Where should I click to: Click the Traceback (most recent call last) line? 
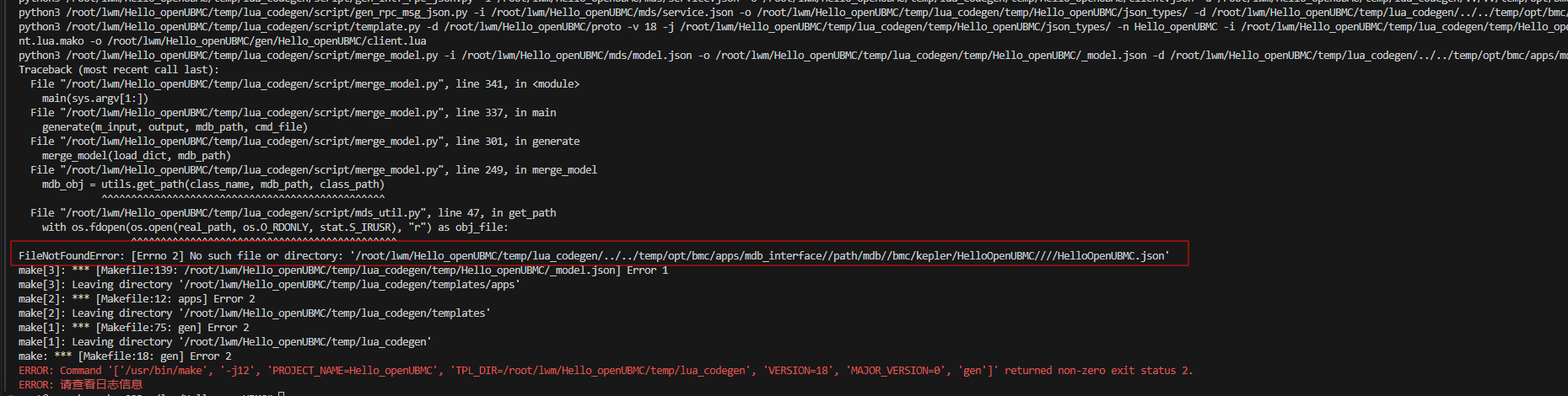[118, 70]
